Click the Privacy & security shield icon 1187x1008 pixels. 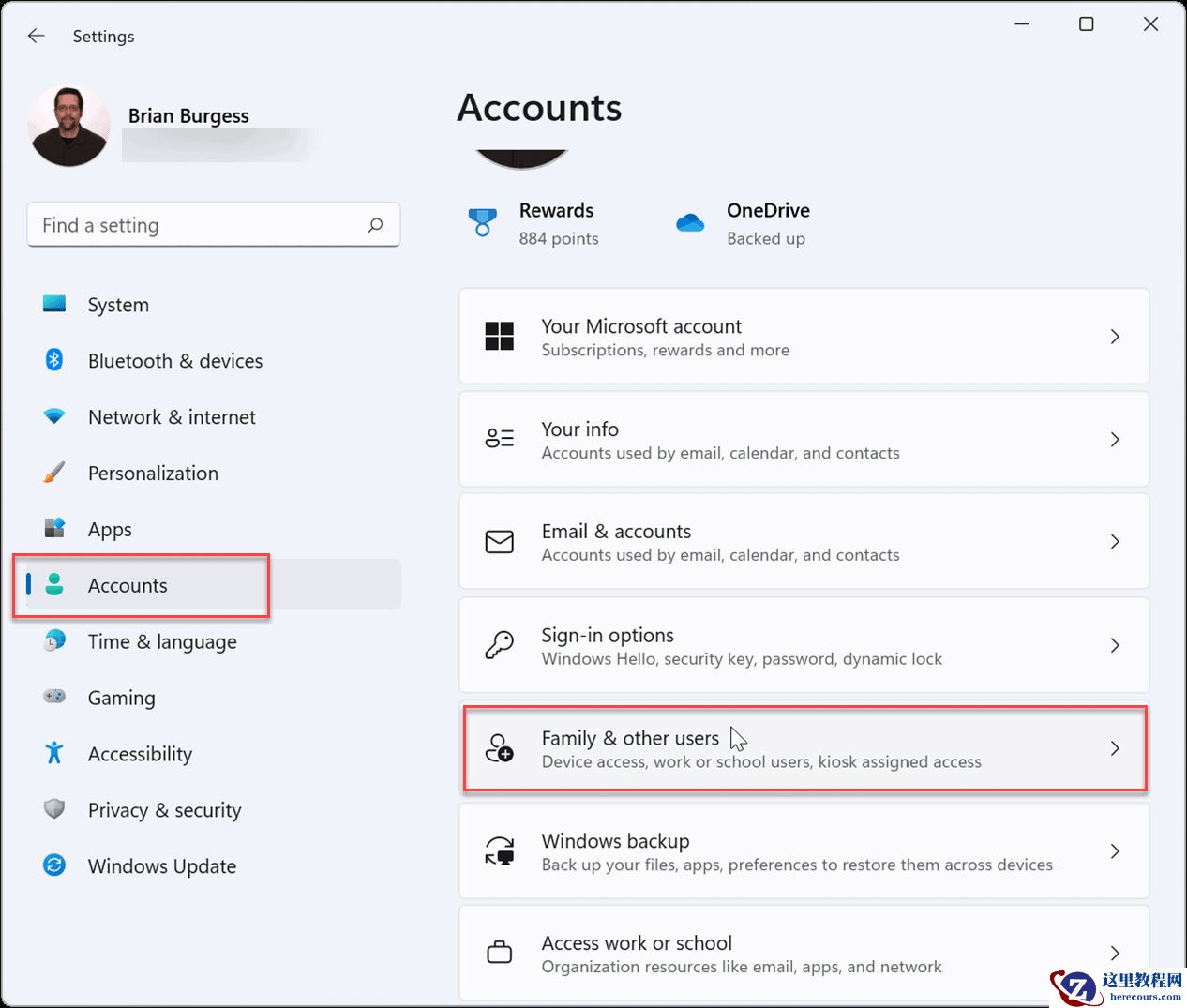pyautogui.click(x=54, y=809)
